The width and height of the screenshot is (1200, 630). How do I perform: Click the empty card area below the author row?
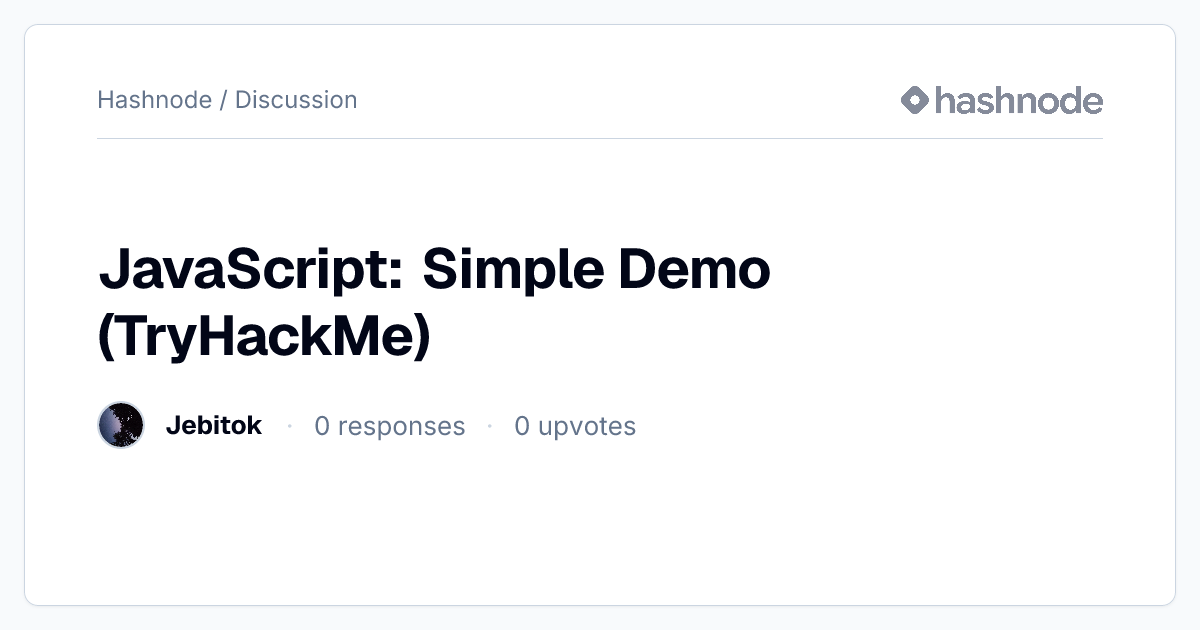coord(600,525)
